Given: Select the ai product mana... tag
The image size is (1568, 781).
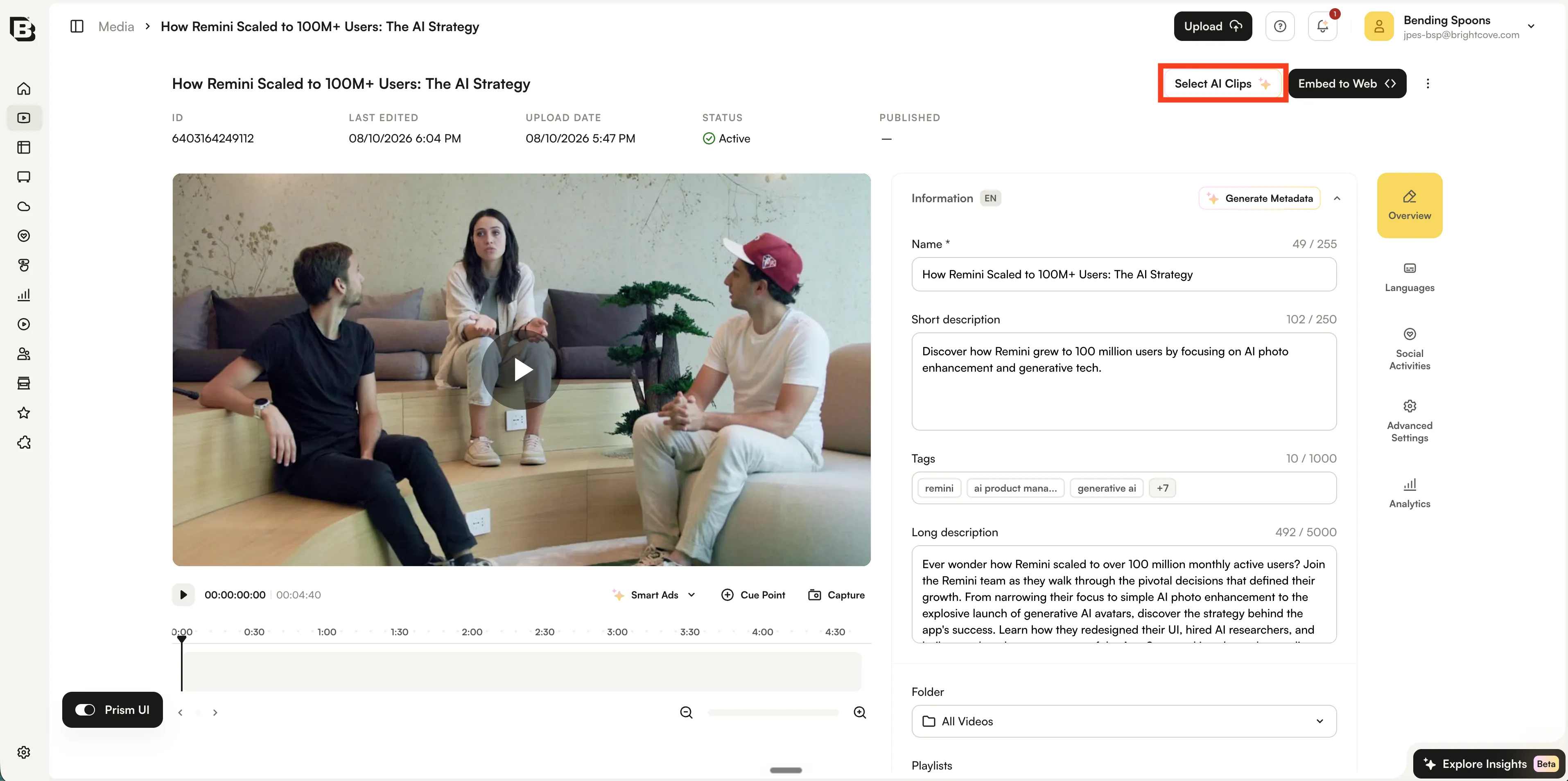Looking at the screenshot, I should [1015, 488].
